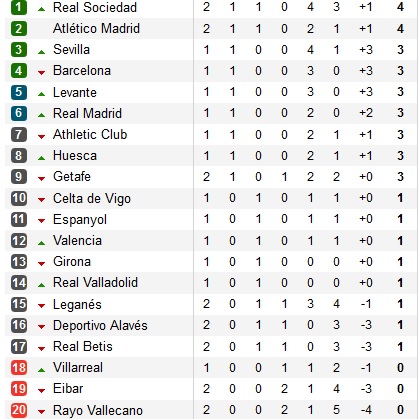Open the Rayo Vallecano team link

click(x=98, y=410)
